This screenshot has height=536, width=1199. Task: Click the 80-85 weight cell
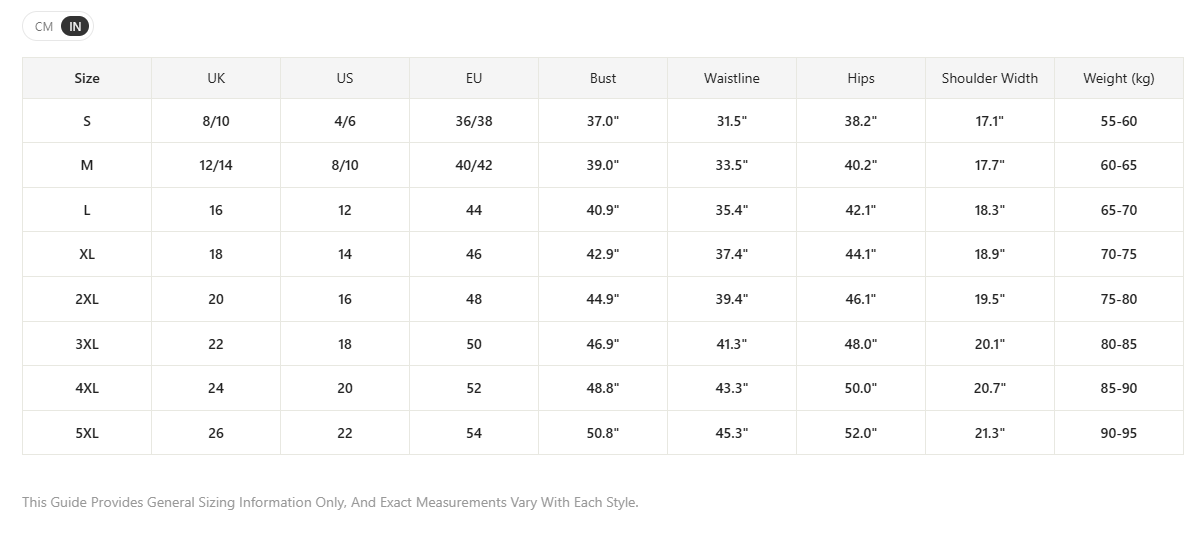1119,344
